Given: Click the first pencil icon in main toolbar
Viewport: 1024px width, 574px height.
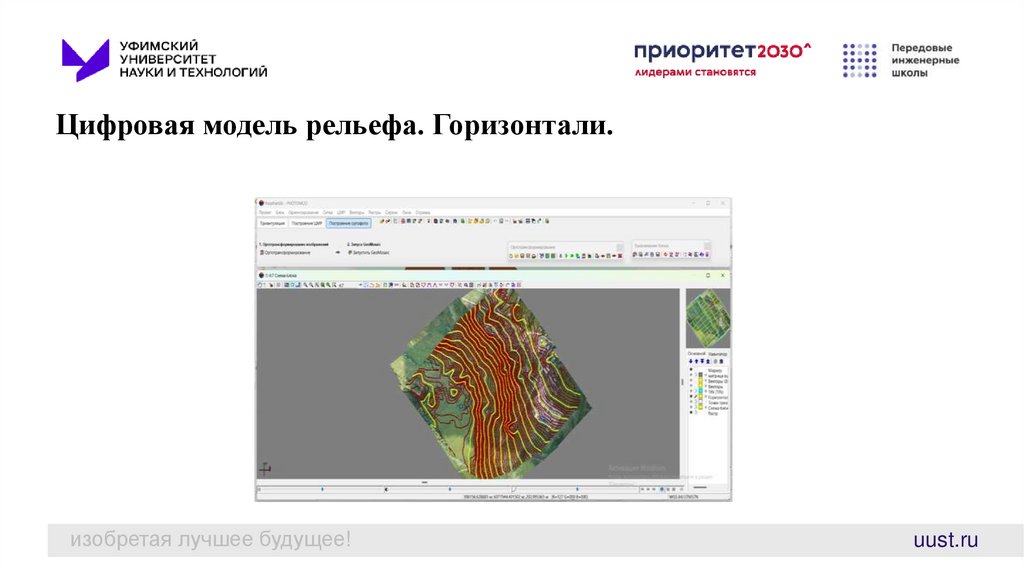Looking at the screenshot, I should pos(381,221).
